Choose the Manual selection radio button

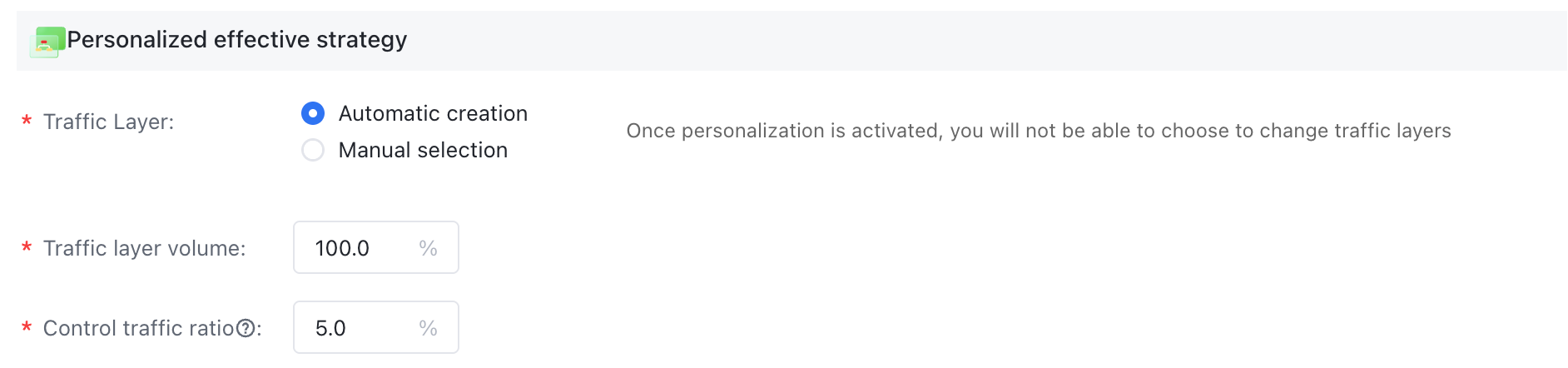tap(313, 150)
